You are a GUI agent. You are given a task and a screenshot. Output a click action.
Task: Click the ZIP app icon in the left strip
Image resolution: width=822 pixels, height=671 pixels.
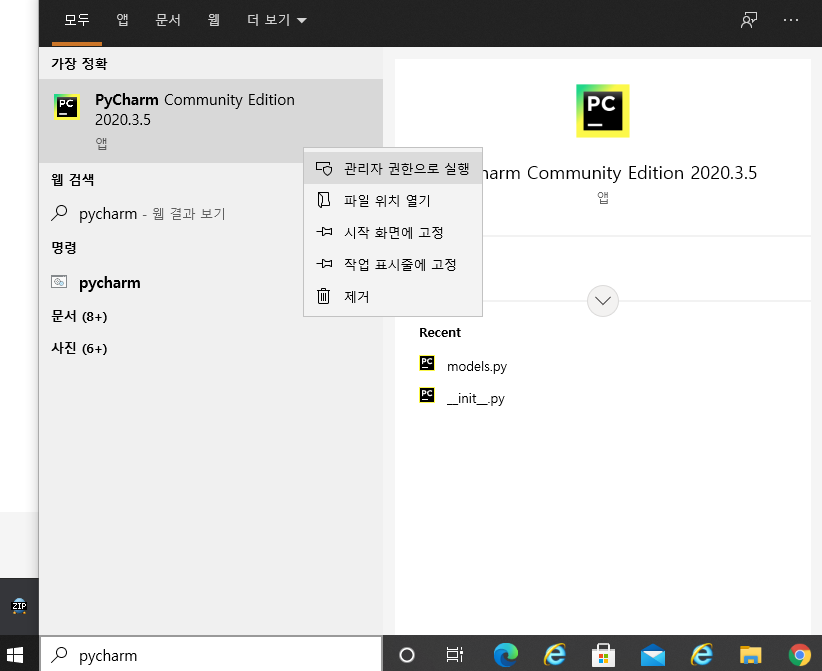click(x=19, y=605)
